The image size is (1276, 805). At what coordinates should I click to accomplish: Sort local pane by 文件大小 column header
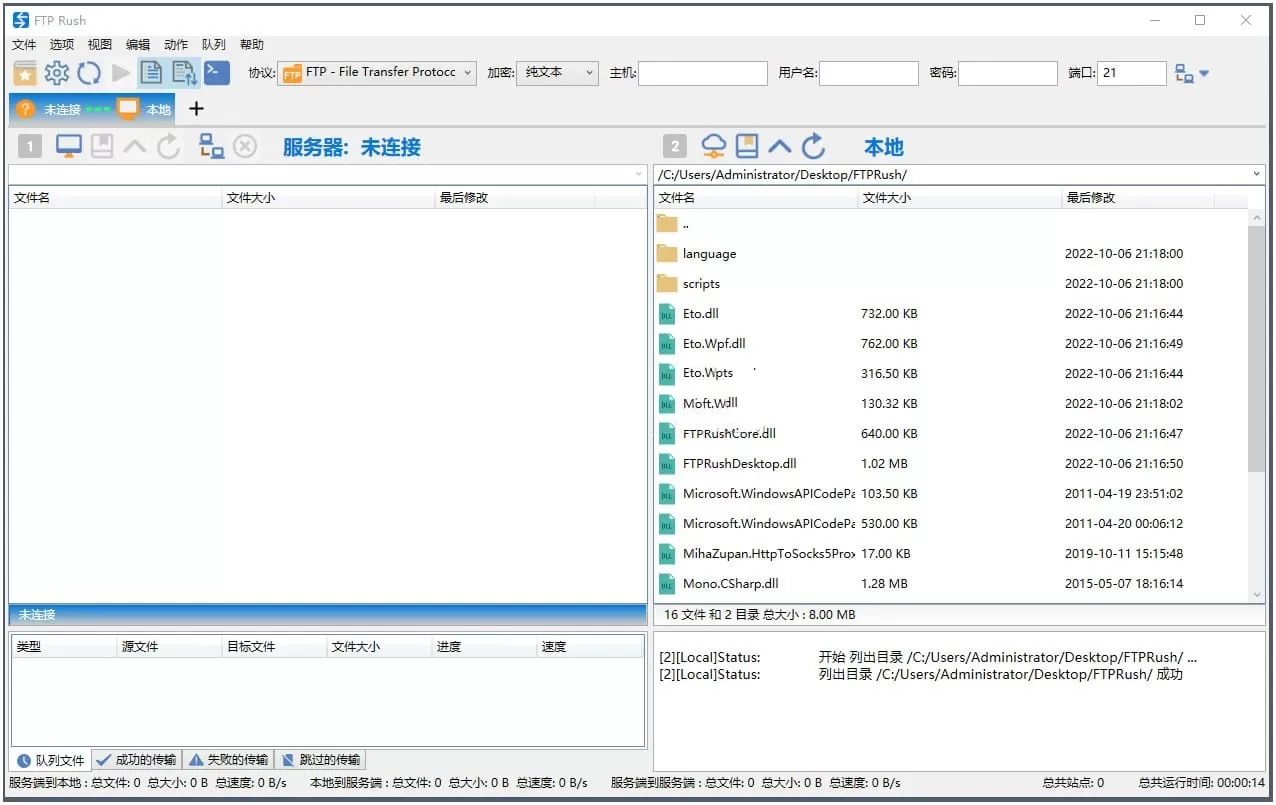click(x=960, y=198)
